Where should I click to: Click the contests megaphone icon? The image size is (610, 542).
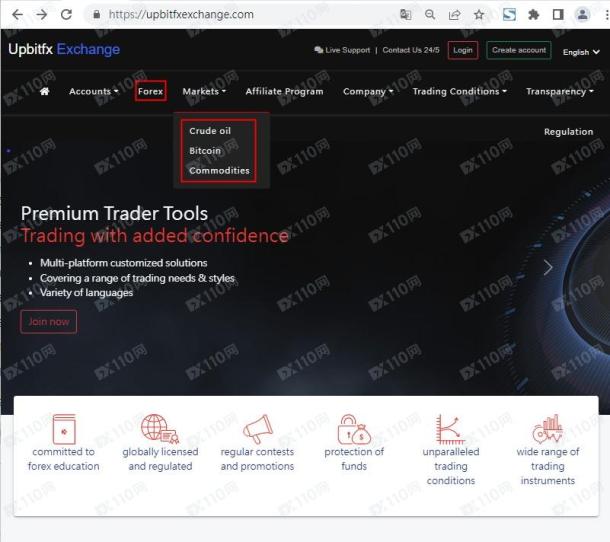pos(258,429)
